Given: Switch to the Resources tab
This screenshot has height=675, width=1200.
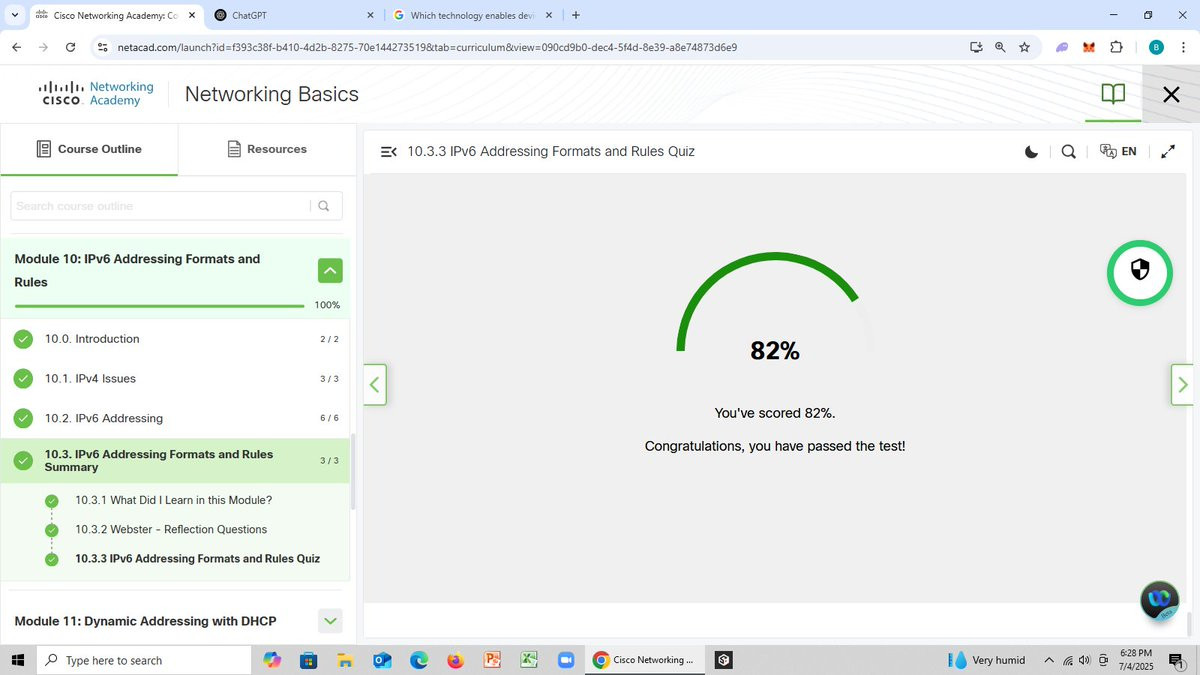Looking at the screenshot, I should coord(267,149).
